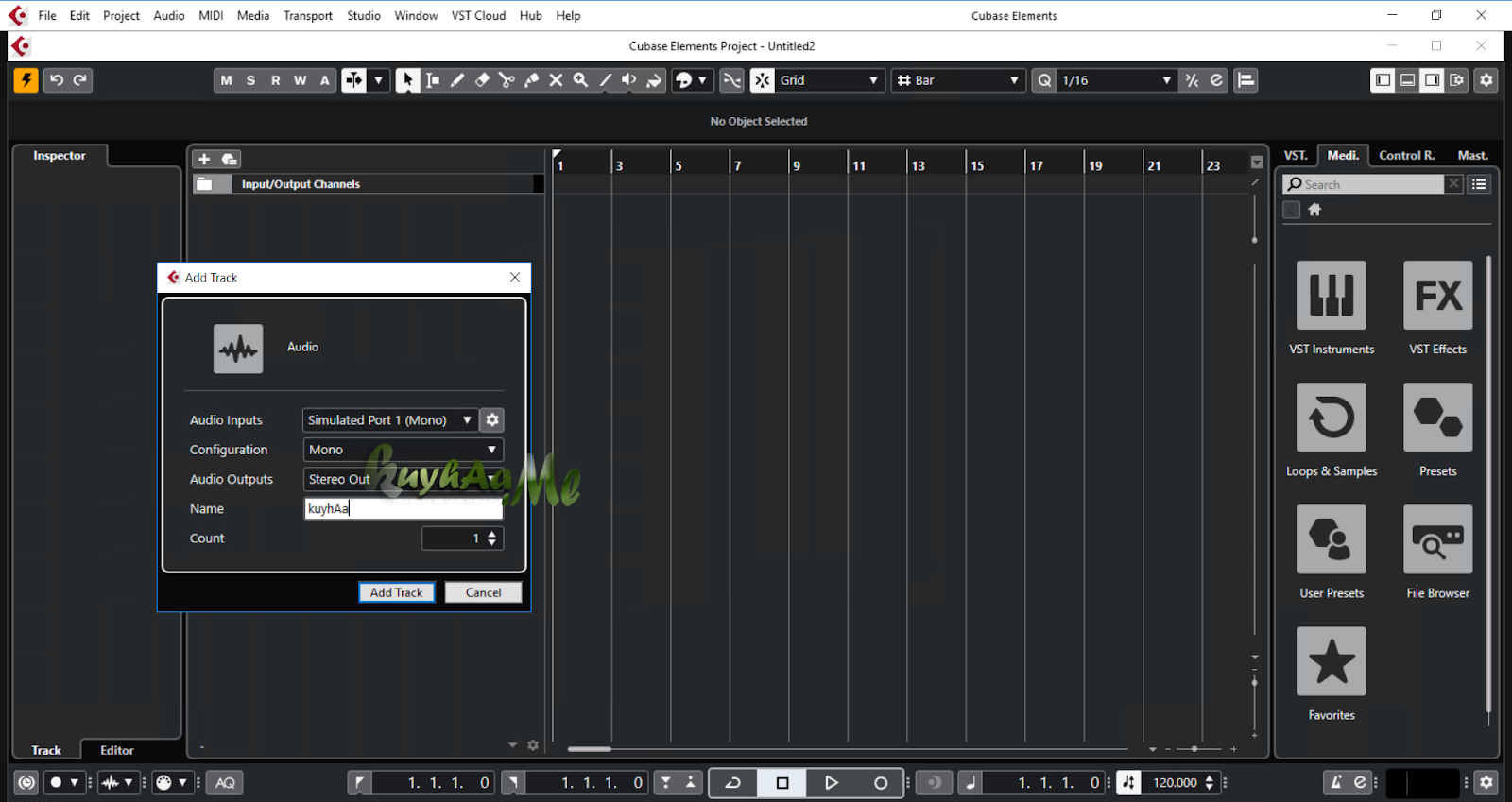Viewport: 1512px width, 802px height.
Task: Click Cancel in Add Track dialog
Action: coord(483,592)
